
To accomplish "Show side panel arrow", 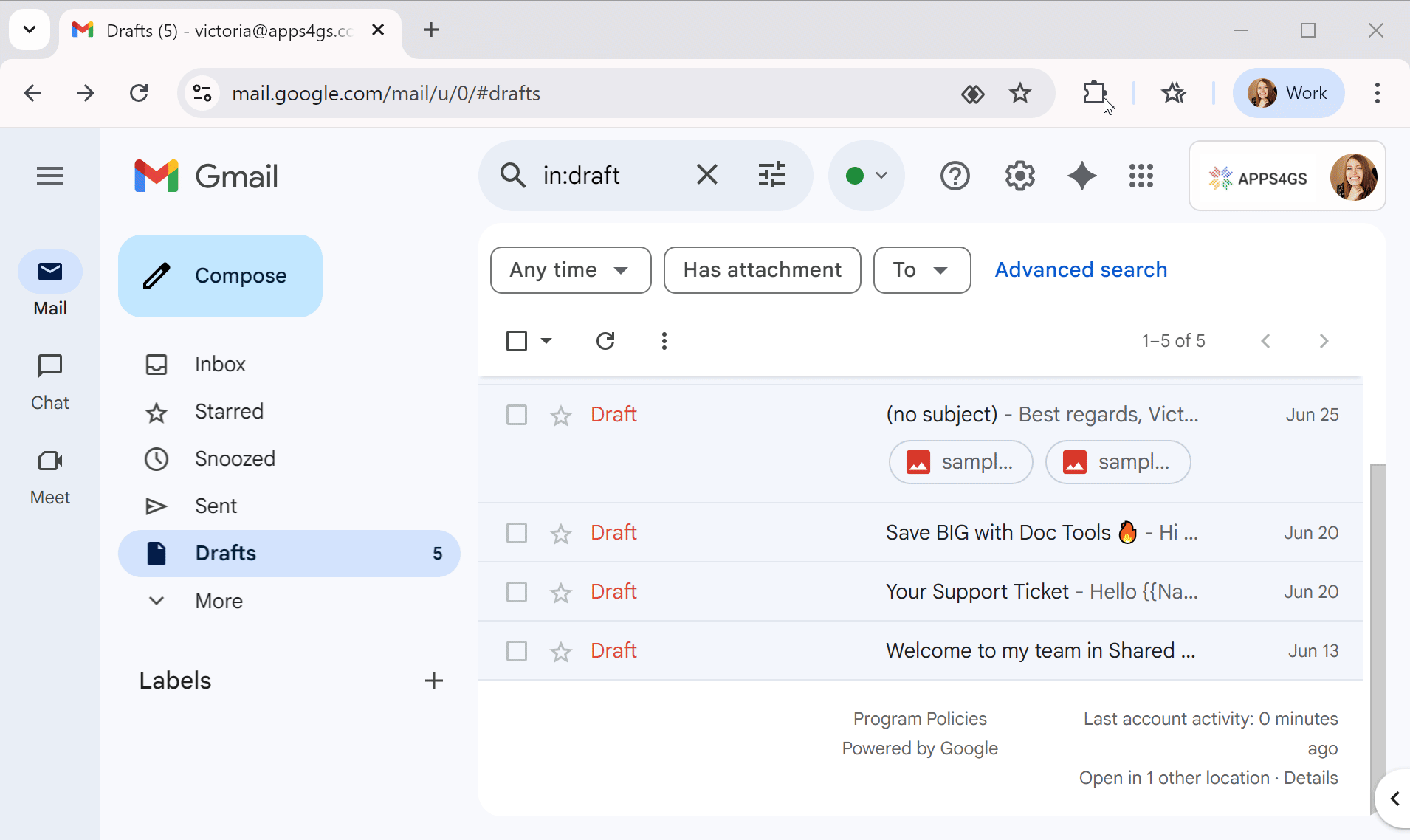I will (x=1394, y=799).
